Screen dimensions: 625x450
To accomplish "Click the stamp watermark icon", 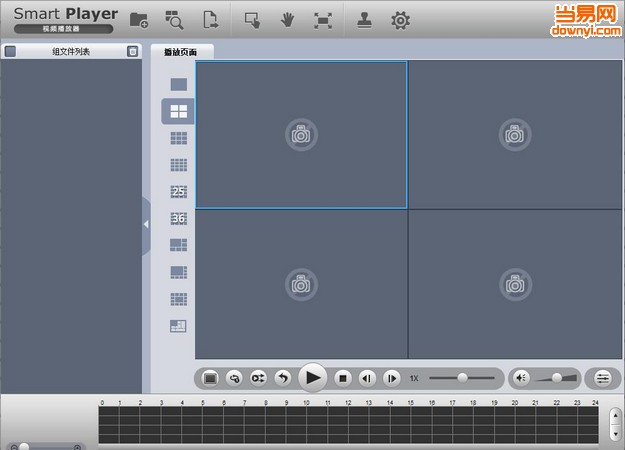I will pyautogui.click(x=365, y=20).
